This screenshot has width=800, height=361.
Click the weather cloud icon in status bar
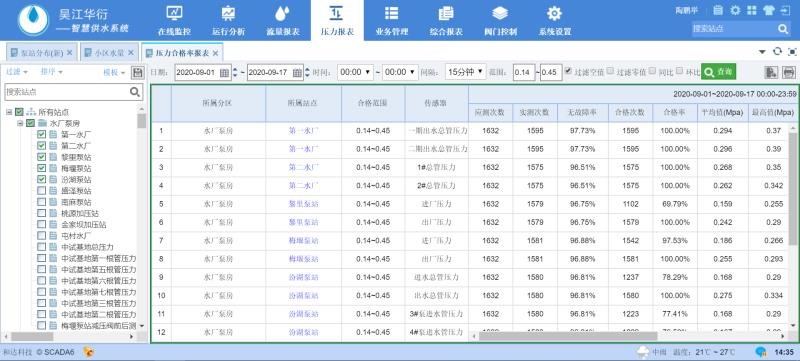pos(643,352)
